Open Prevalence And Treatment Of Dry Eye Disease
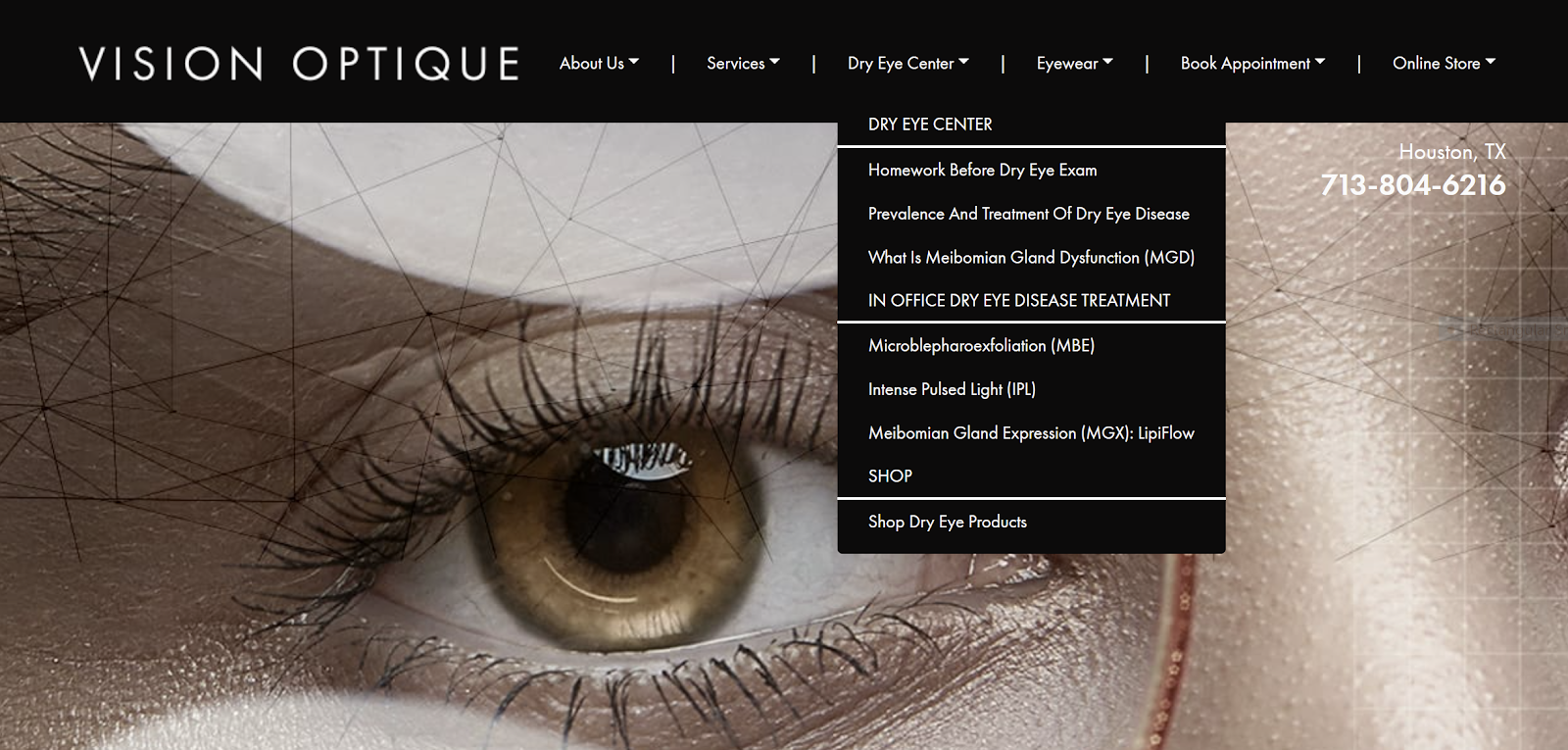 click(x=1031, y=214)
